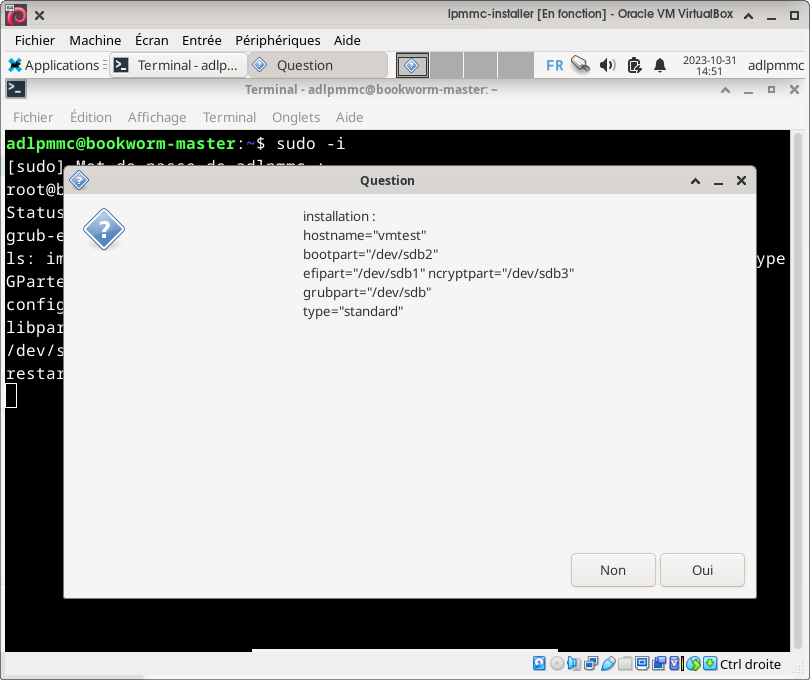Roll up the Question dialog with the arrow button

coord(695,181)
